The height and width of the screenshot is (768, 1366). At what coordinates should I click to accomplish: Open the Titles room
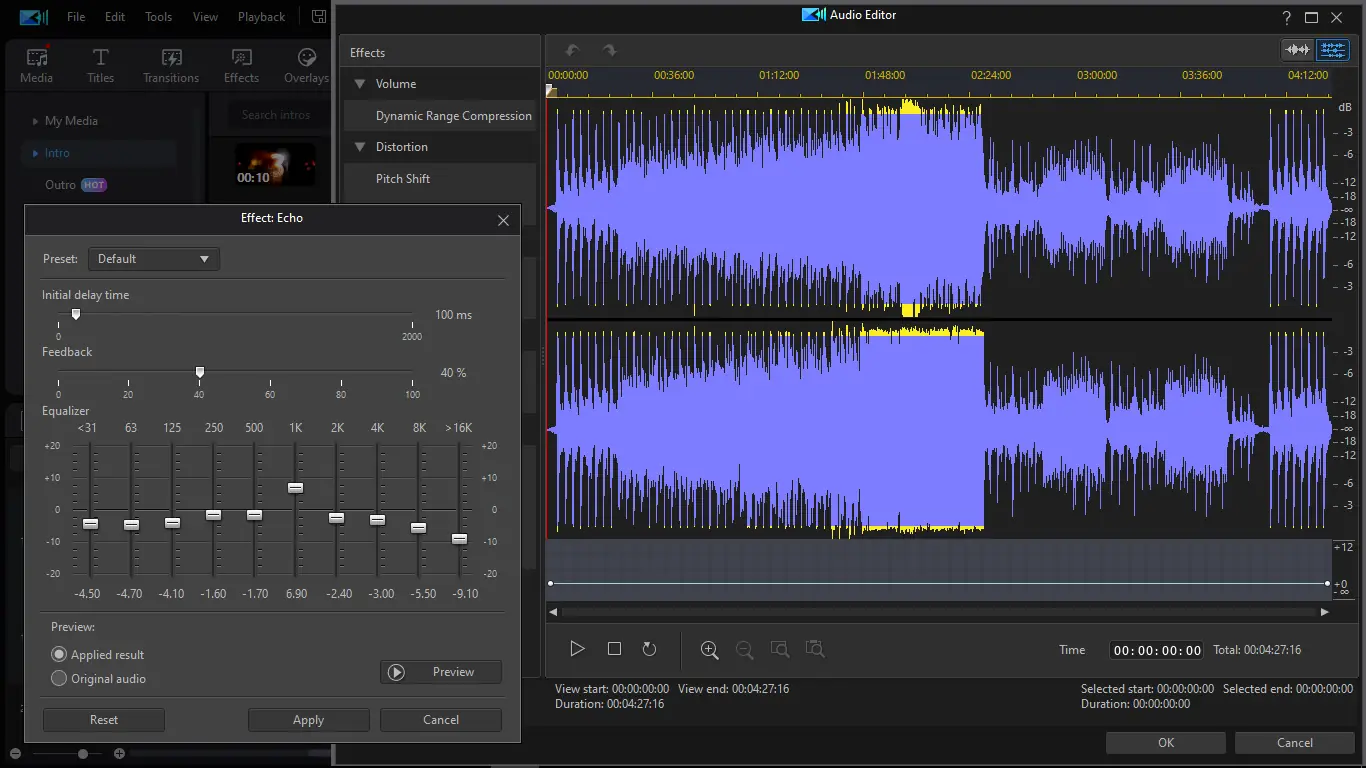tap(100, 66)
